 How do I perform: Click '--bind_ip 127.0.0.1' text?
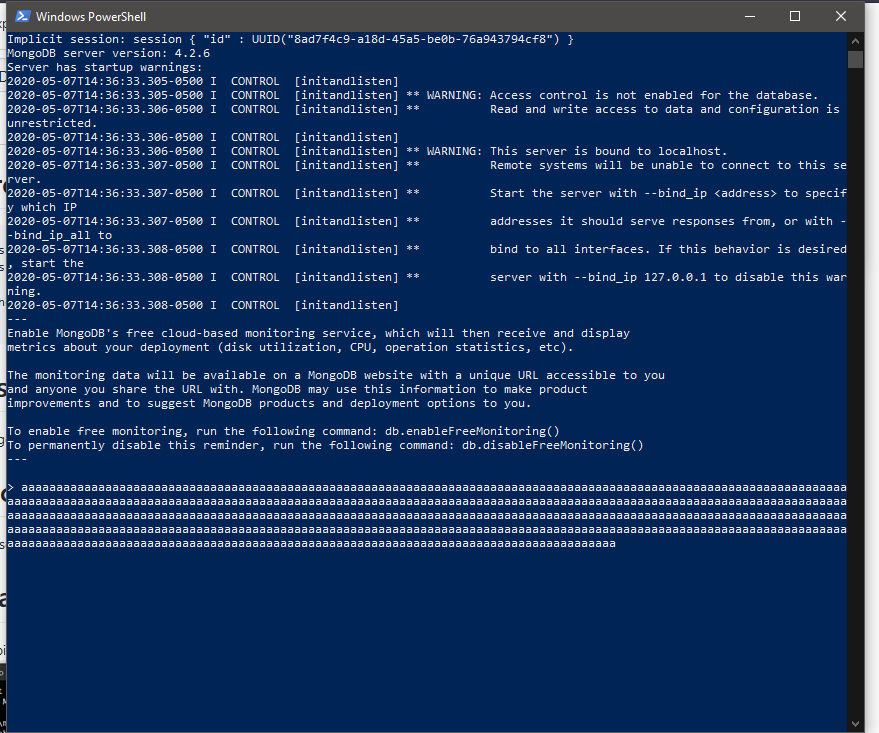pos(640,277)
